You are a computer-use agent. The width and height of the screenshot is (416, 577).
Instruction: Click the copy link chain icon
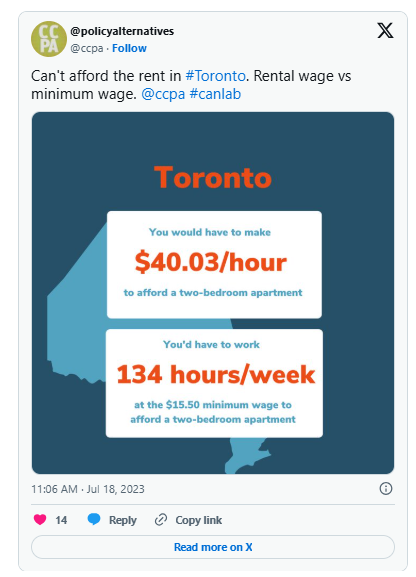pyautogui.click(x=161, y=520)
